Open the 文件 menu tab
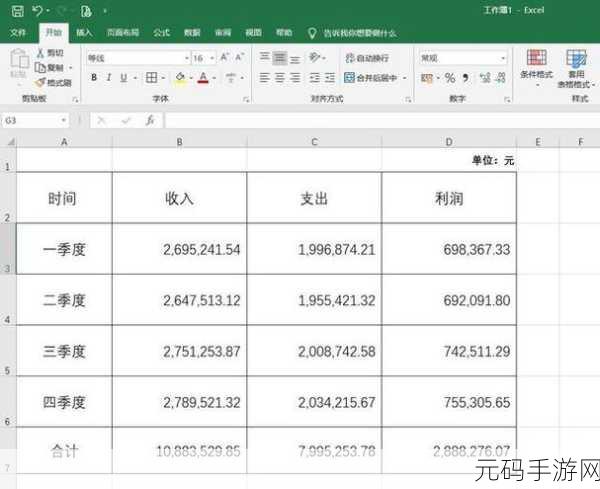 click(x=18, y=33)
